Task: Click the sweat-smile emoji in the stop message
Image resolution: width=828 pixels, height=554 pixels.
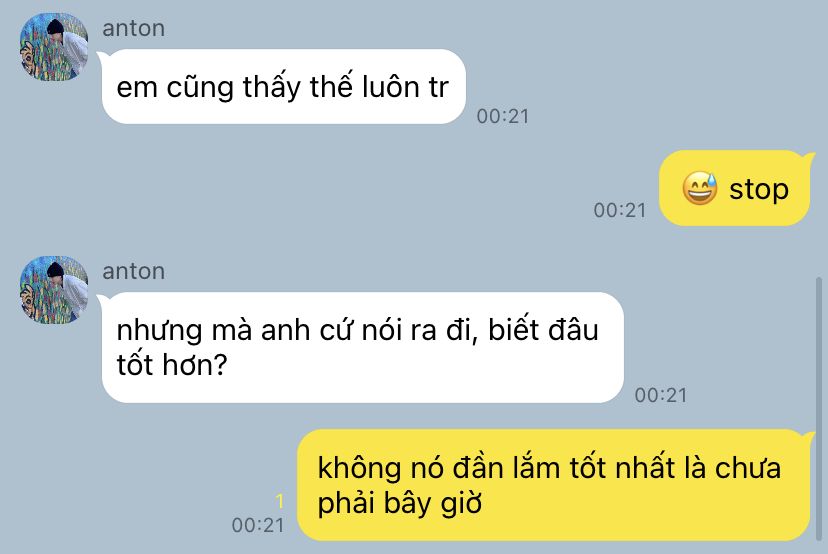Action: click(700, 188)
